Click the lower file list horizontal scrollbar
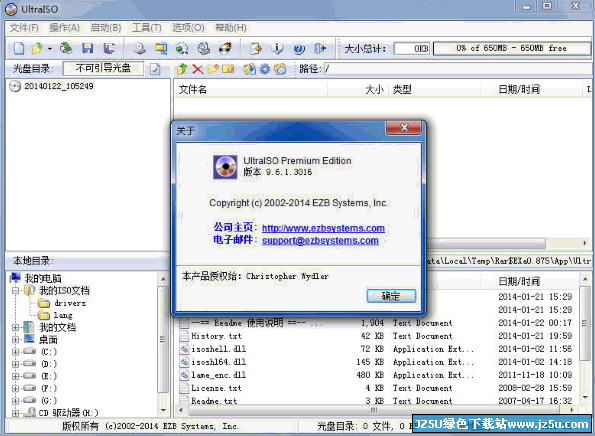 pyautogui.click(x=375, y=410)
